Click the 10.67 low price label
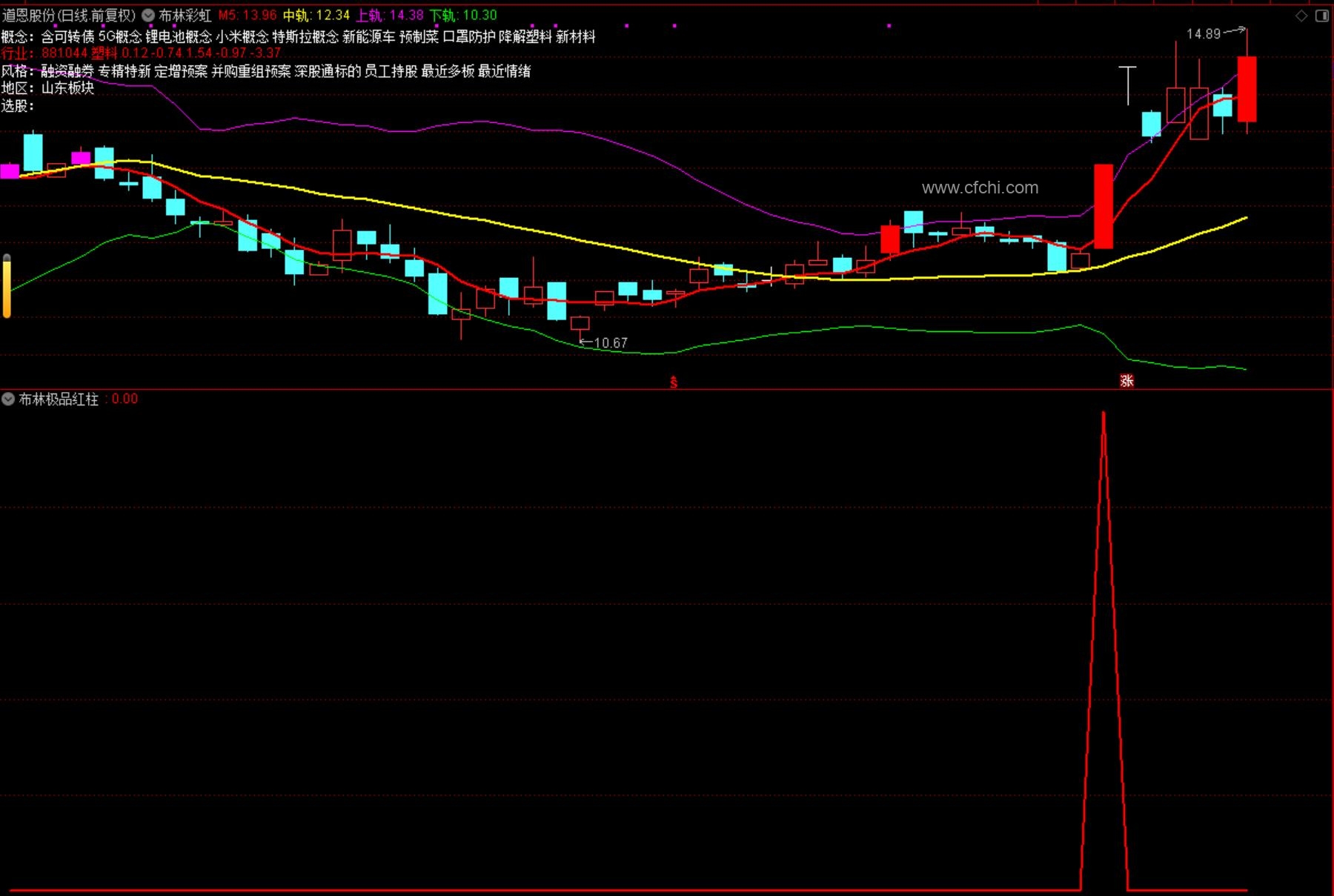Screen dimensions: 1334x896 coord(611,343)
